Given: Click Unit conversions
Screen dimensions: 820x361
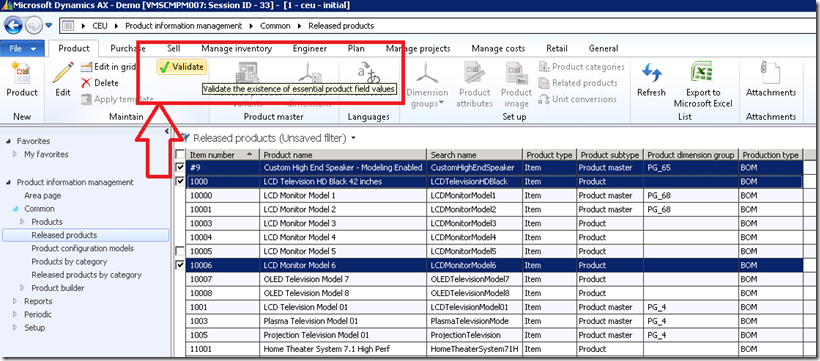Looking at the screenshot, I should (x=578, y=99).
